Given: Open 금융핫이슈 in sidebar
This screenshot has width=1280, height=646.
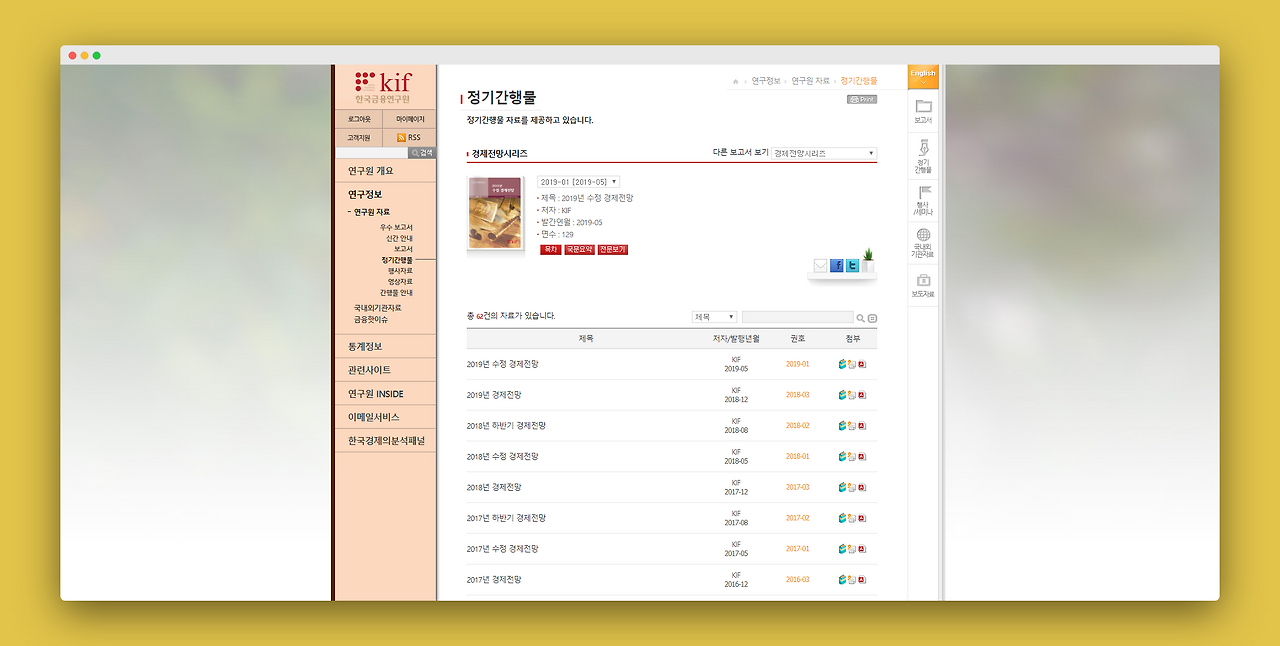Looking at the screenshot, I should tap(370, 319).
